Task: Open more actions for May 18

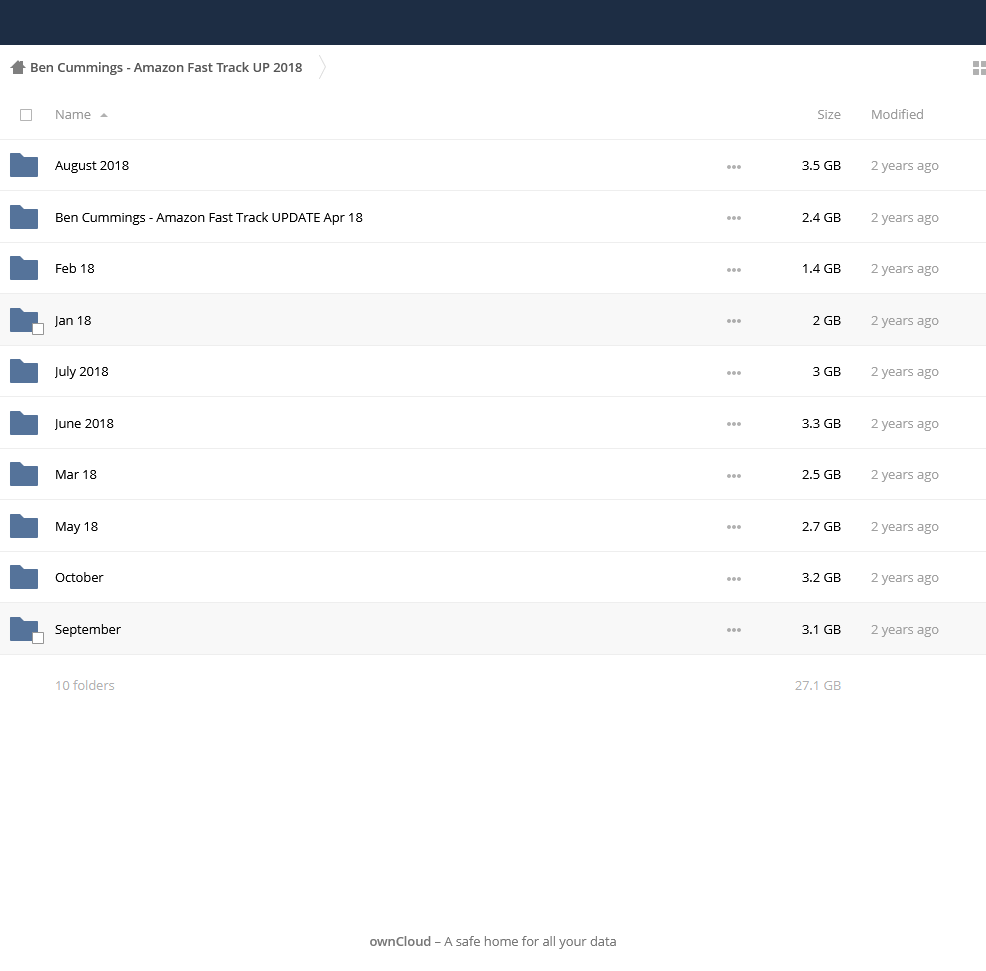Action: [x=733, y=528]
